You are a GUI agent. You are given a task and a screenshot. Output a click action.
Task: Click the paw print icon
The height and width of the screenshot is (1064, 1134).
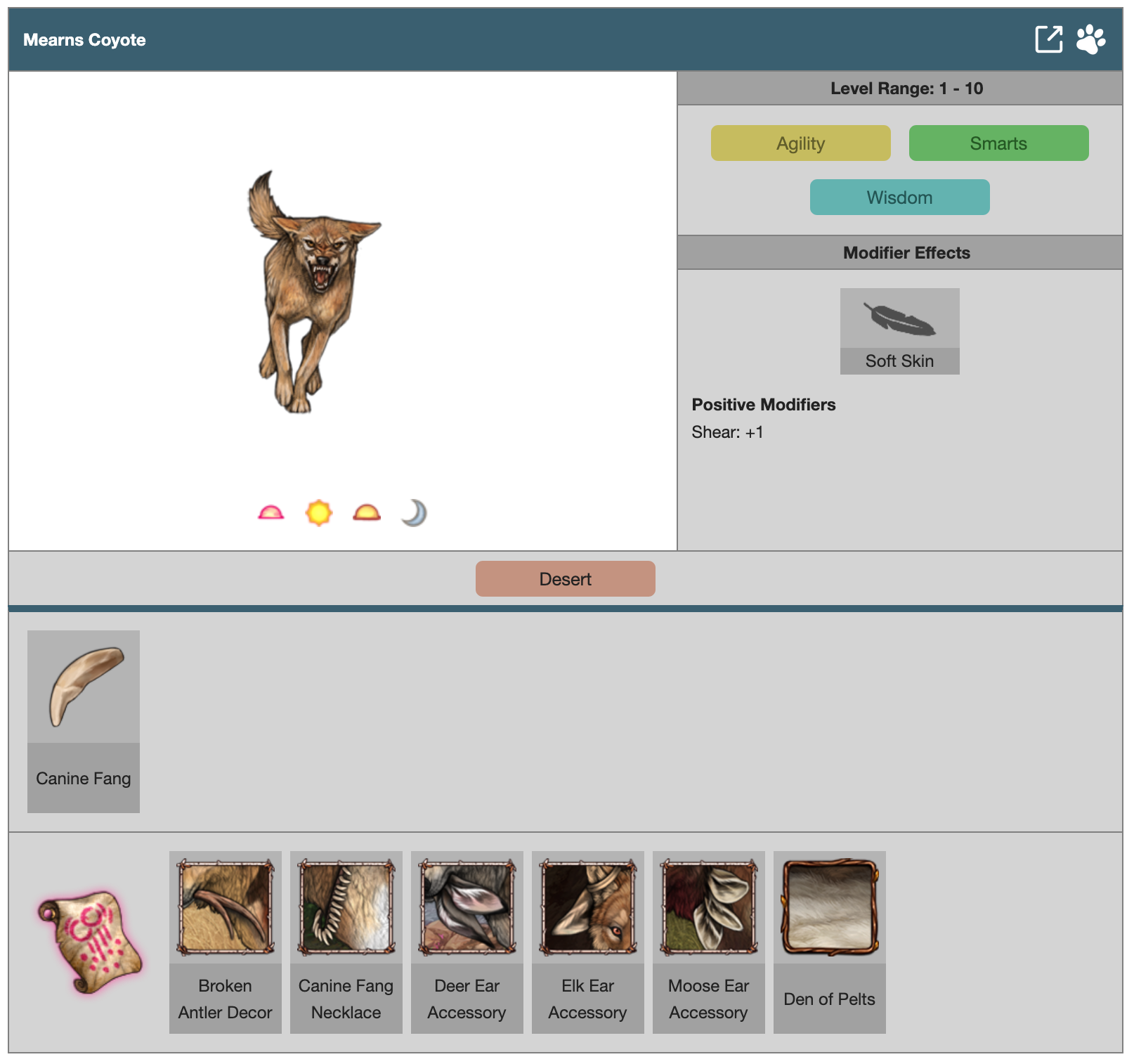(1090, 39)
